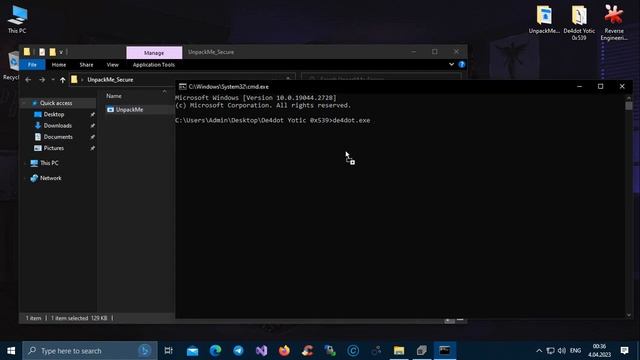Open De4dot Yotic 0x539 desktop folder
Viewport: 640px width, 360px height.
coord(579,22)
